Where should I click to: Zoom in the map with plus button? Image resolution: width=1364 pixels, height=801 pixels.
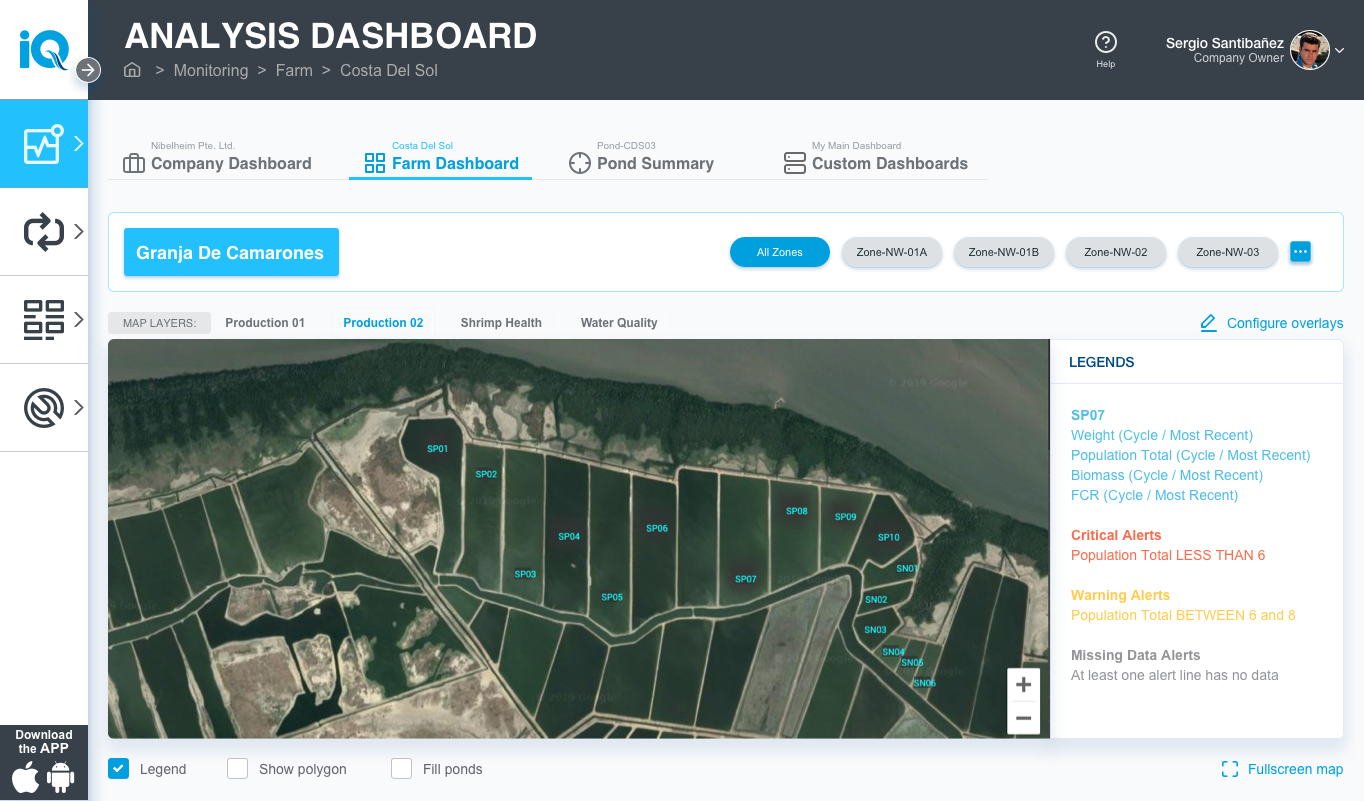[1023, 685]
